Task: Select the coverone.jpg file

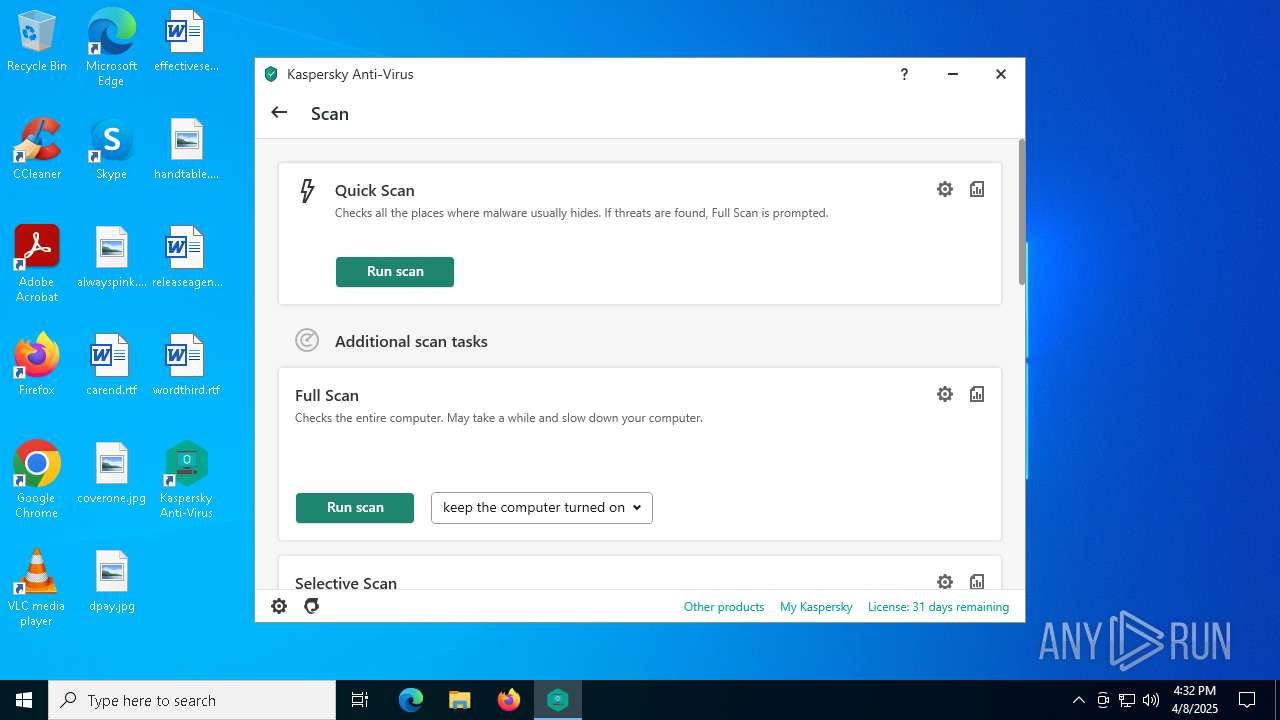Action: click(x=111, y=473)
